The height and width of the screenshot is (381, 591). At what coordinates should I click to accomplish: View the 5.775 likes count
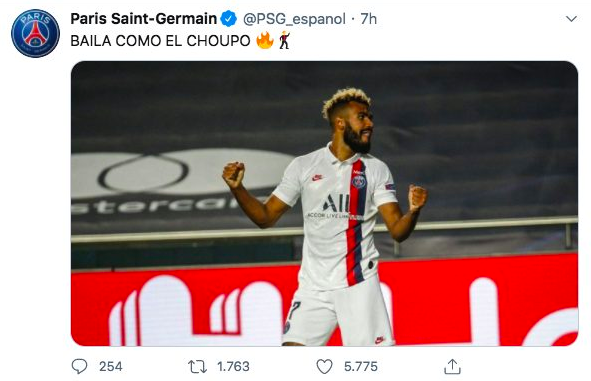[x=361, y=366]
